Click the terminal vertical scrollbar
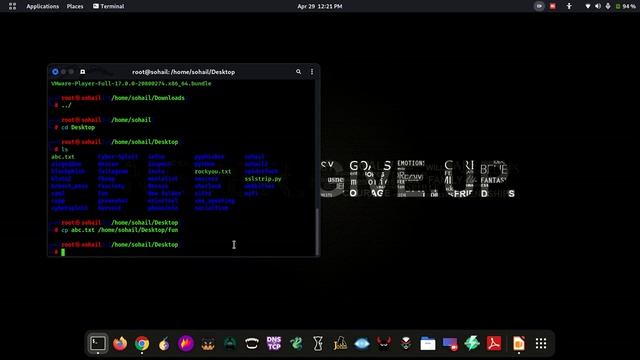 click(317, 231)
